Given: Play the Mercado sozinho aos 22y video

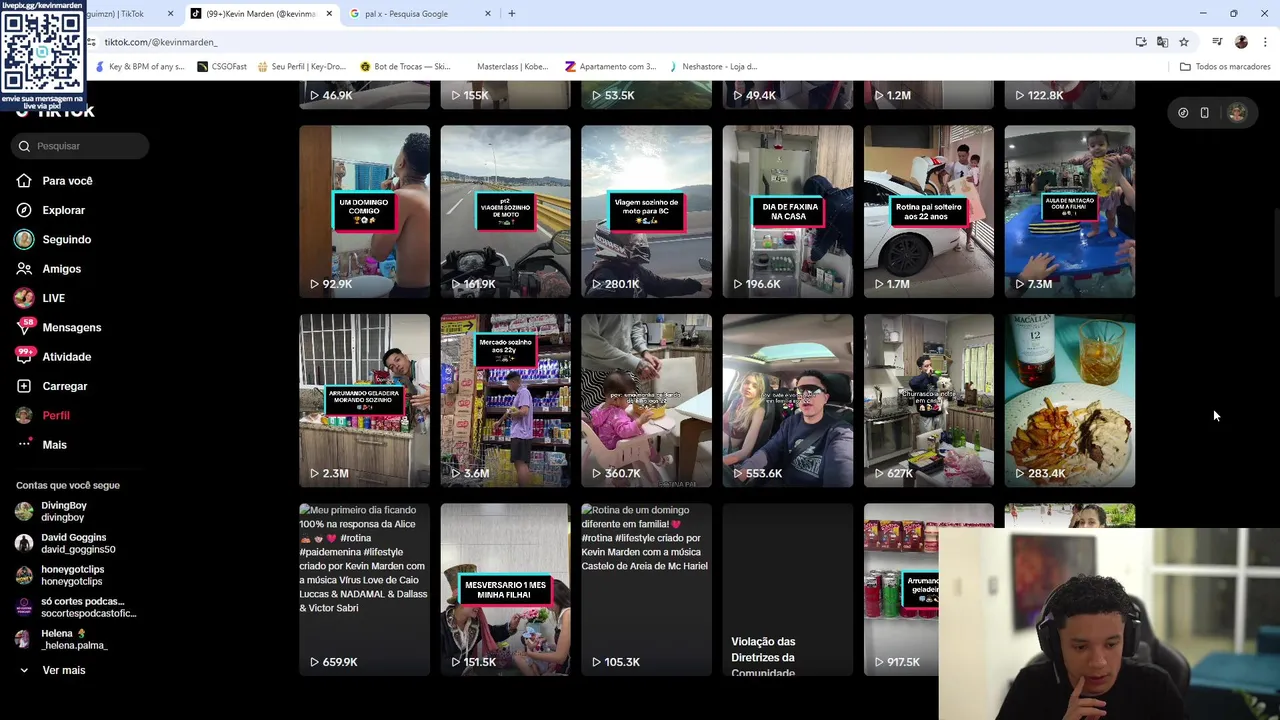Looking at the screenshot, I should (x=505, y=400).
